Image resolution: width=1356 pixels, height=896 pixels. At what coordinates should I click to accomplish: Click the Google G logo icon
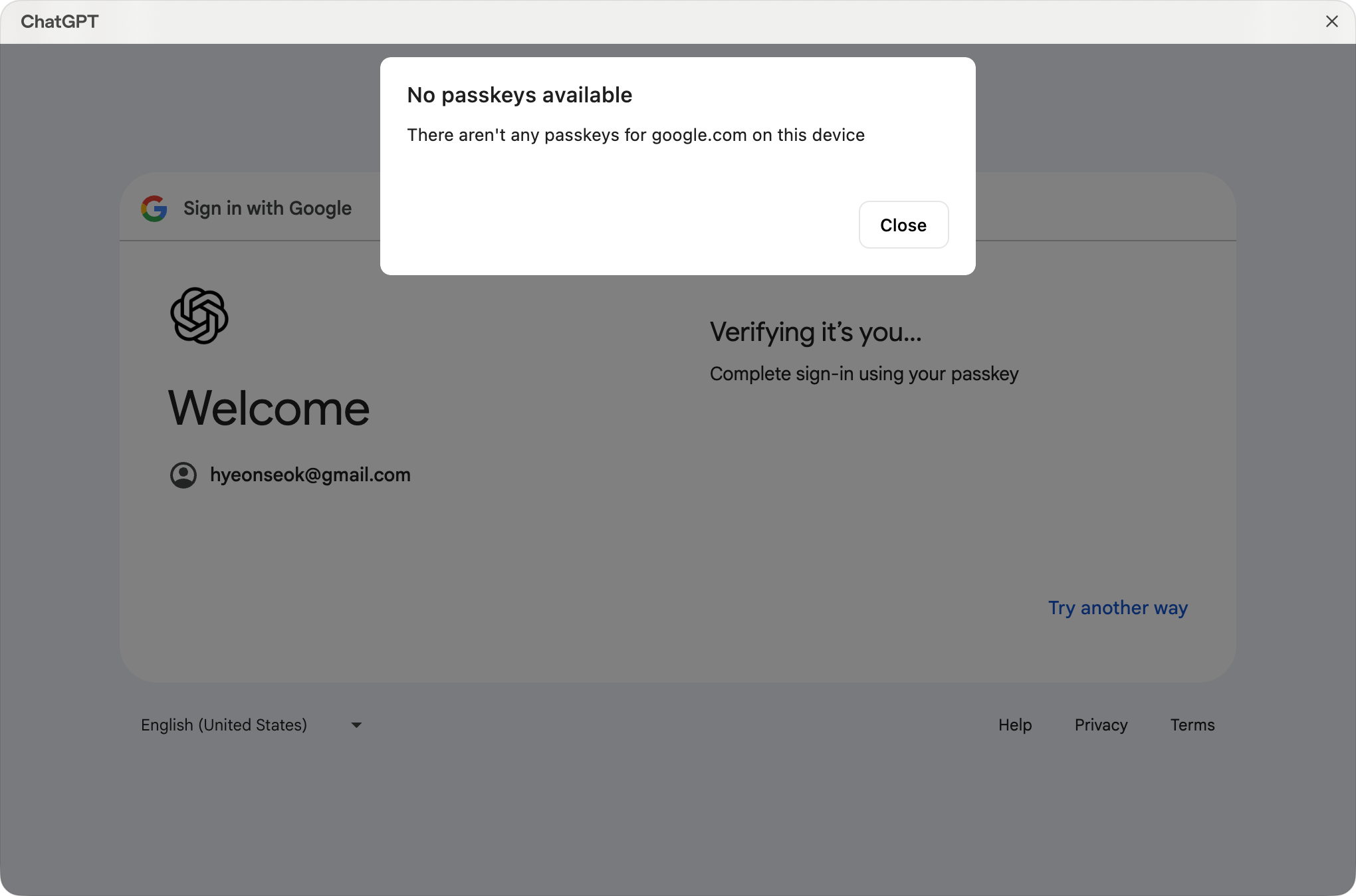pyautogui.click(x=154, y=209)
